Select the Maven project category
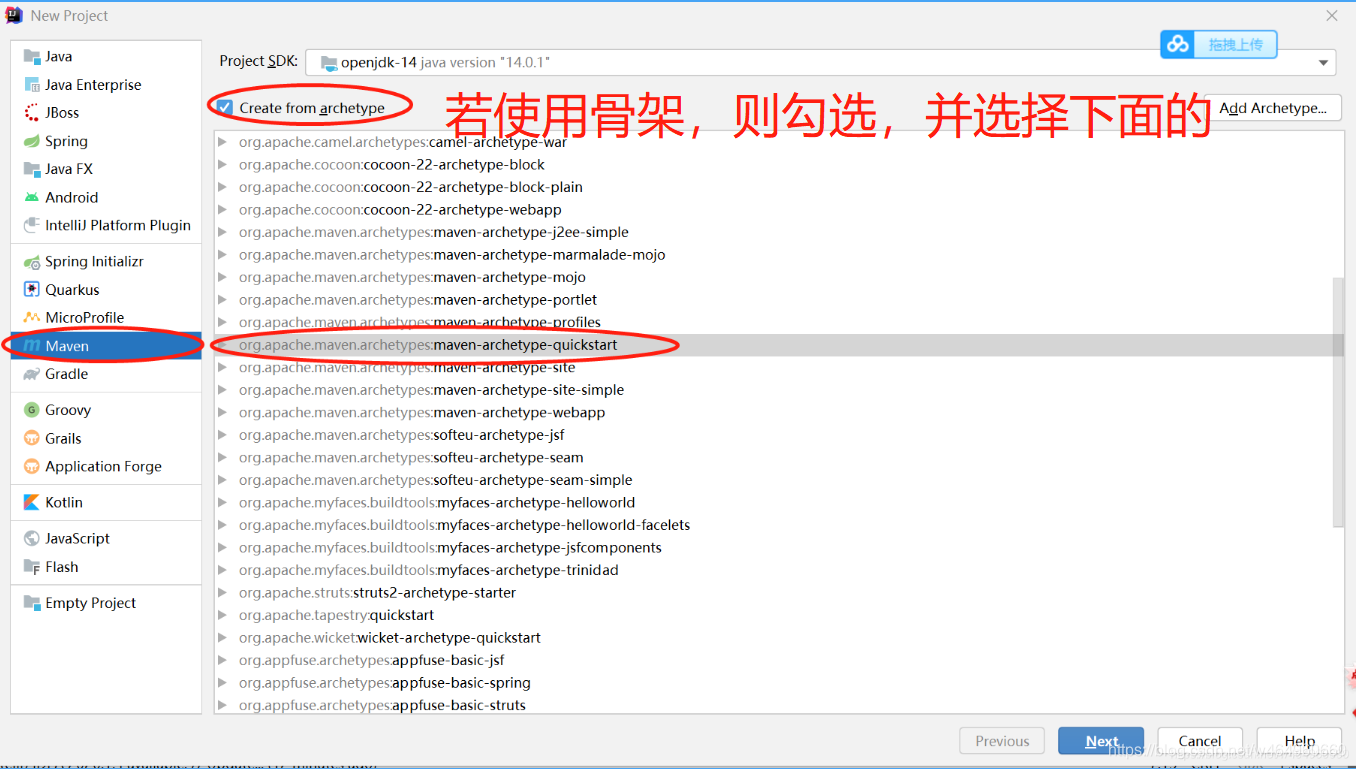Viewport: 1356px width, 769px height. pyautogui.click(x=106, y=346)
